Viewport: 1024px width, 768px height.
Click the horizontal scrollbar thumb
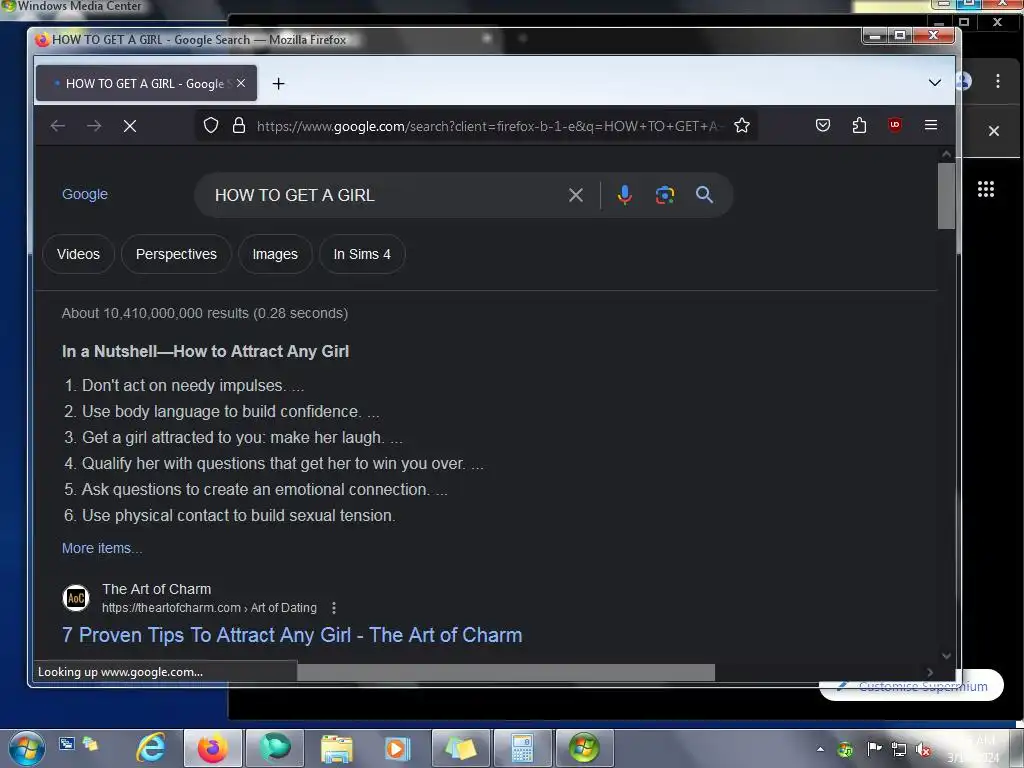tap(505, 672)
